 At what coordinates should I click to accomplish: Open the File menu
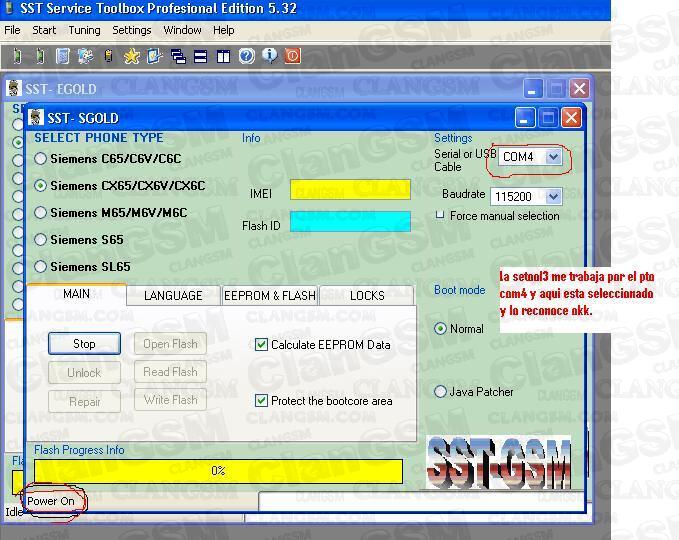tap(12, 30)
